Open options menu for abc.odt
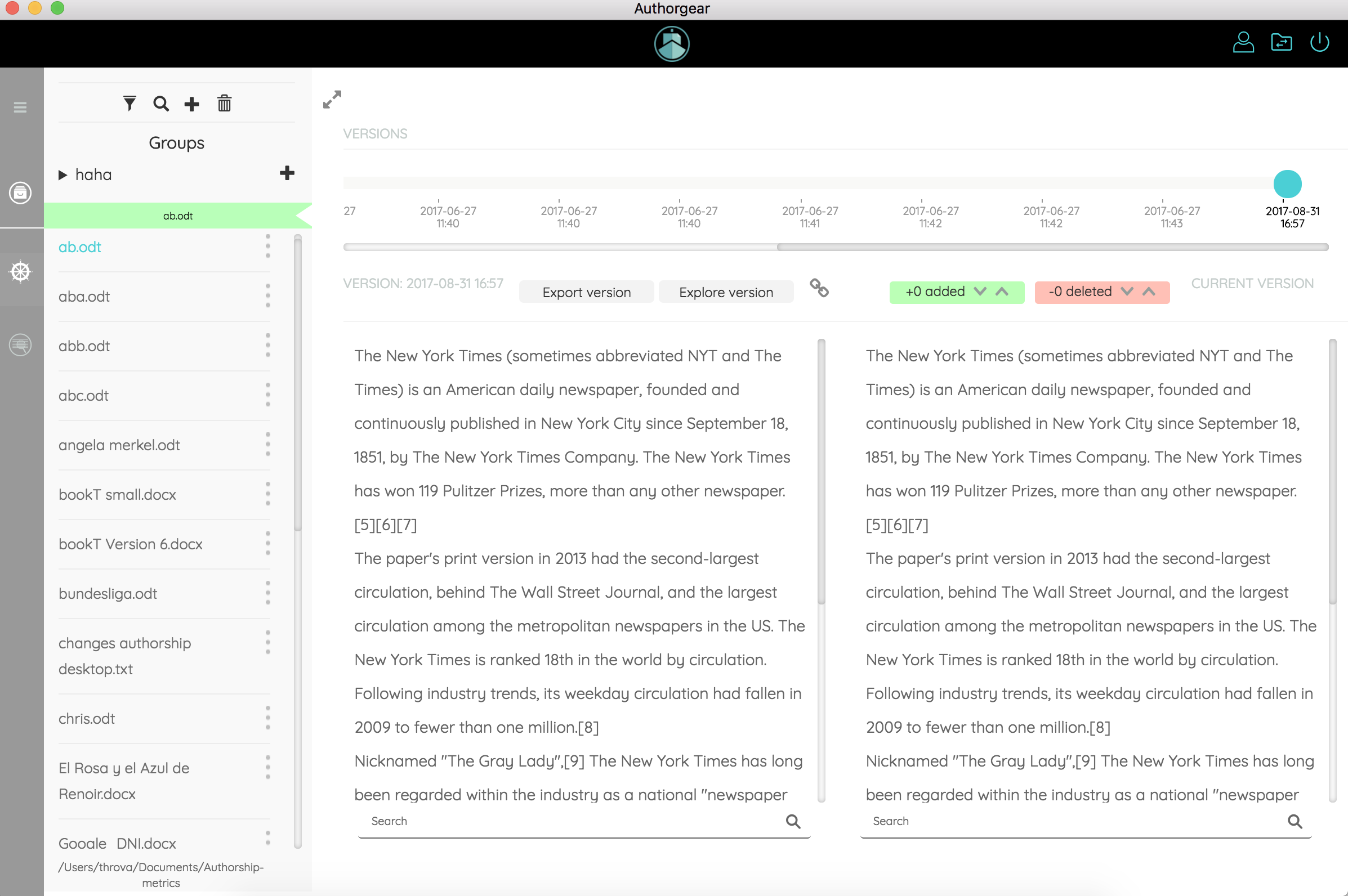Image resolution: width=1348 pixels, height=896 pixels. point(267,395)
